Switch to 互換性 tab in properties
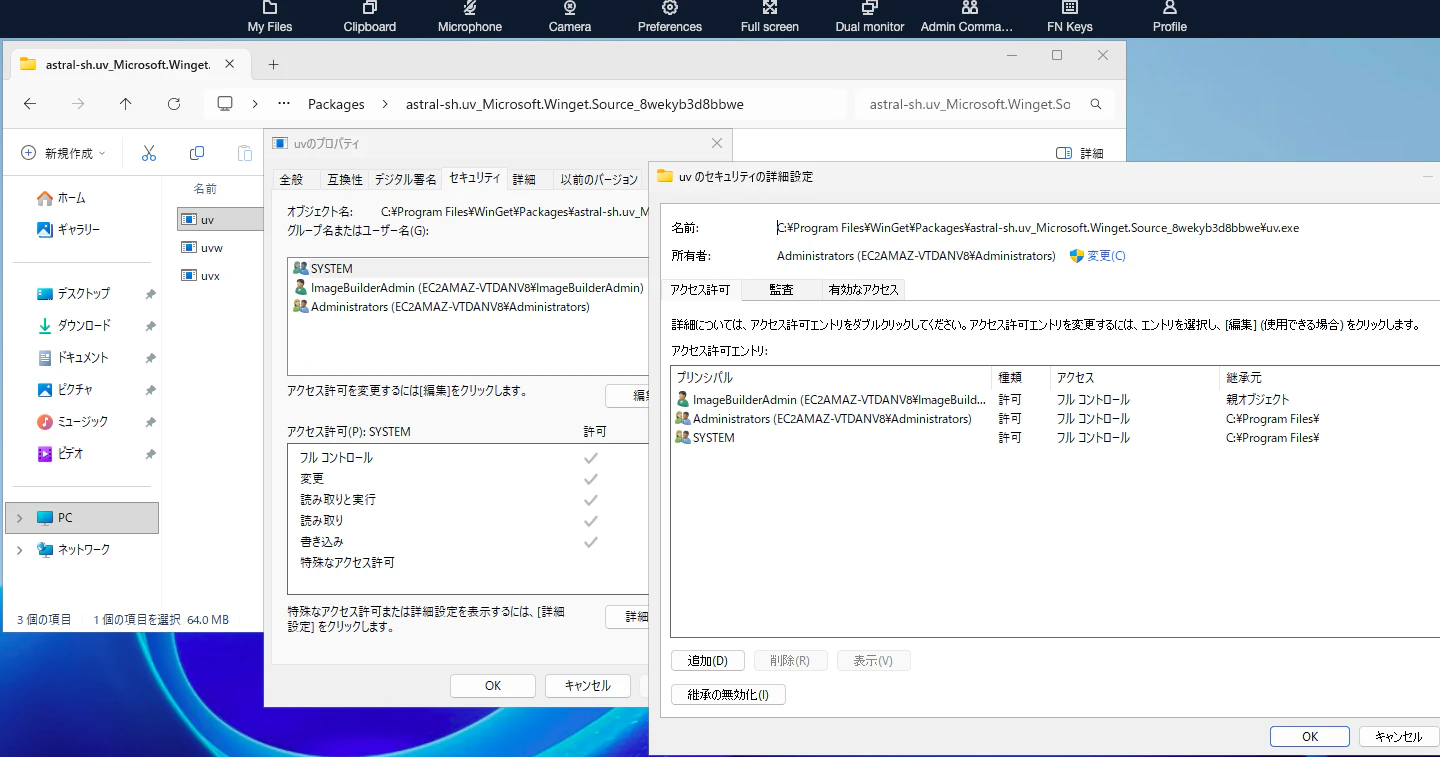This screenshot has height=757, width=1440. click(x=345, y=180)
